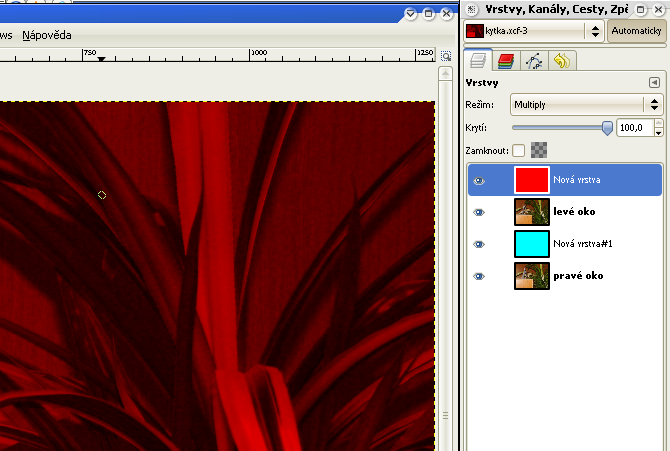Screen dimensions: 670x451
Task: Switch to the Layers tab icon
Action: click(478, 60)
